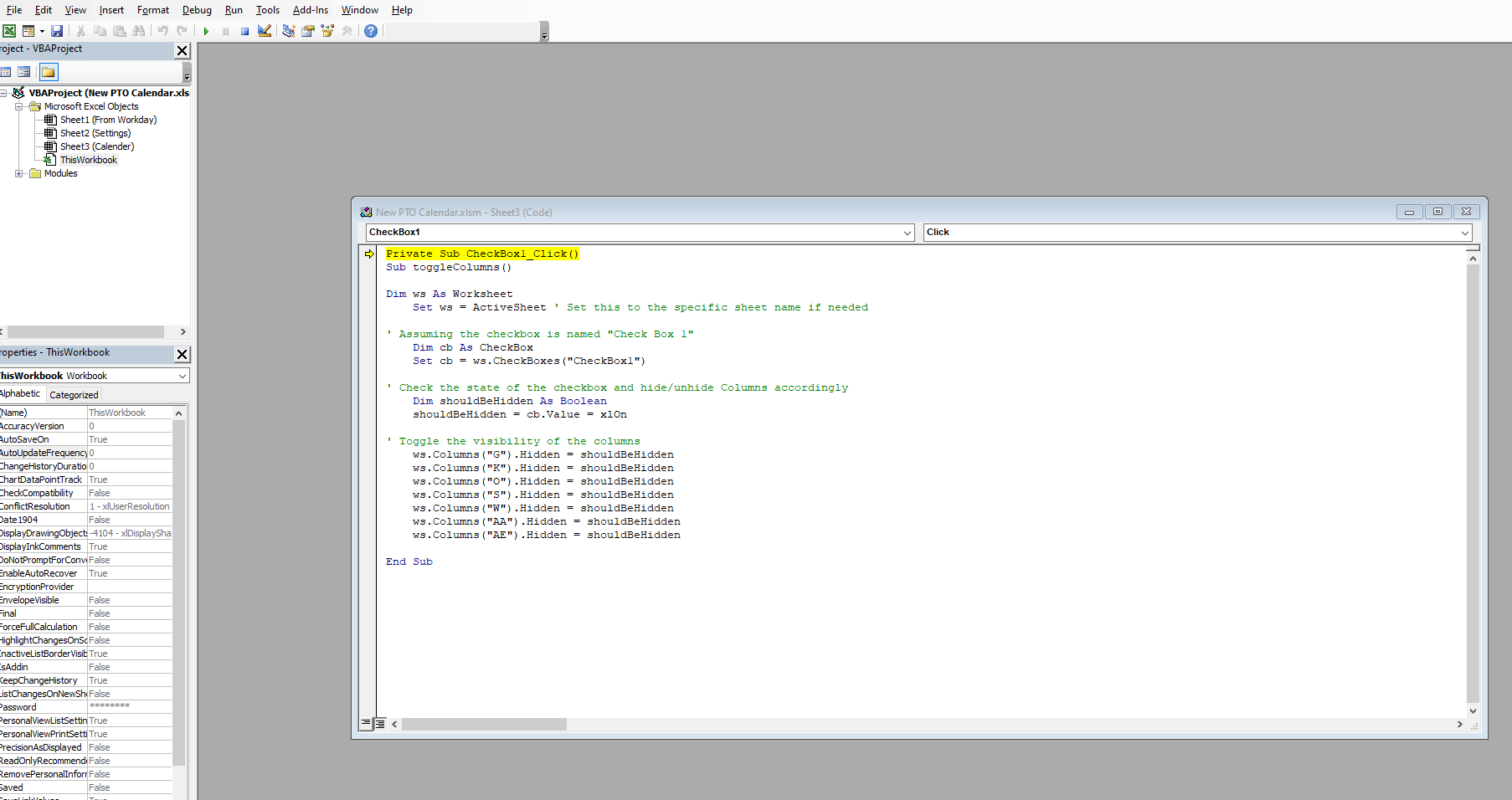1512x800 pixels.
Task: Save the New PTO Calendar workbook
Action: pyautogui.click(x=57, y=31)
